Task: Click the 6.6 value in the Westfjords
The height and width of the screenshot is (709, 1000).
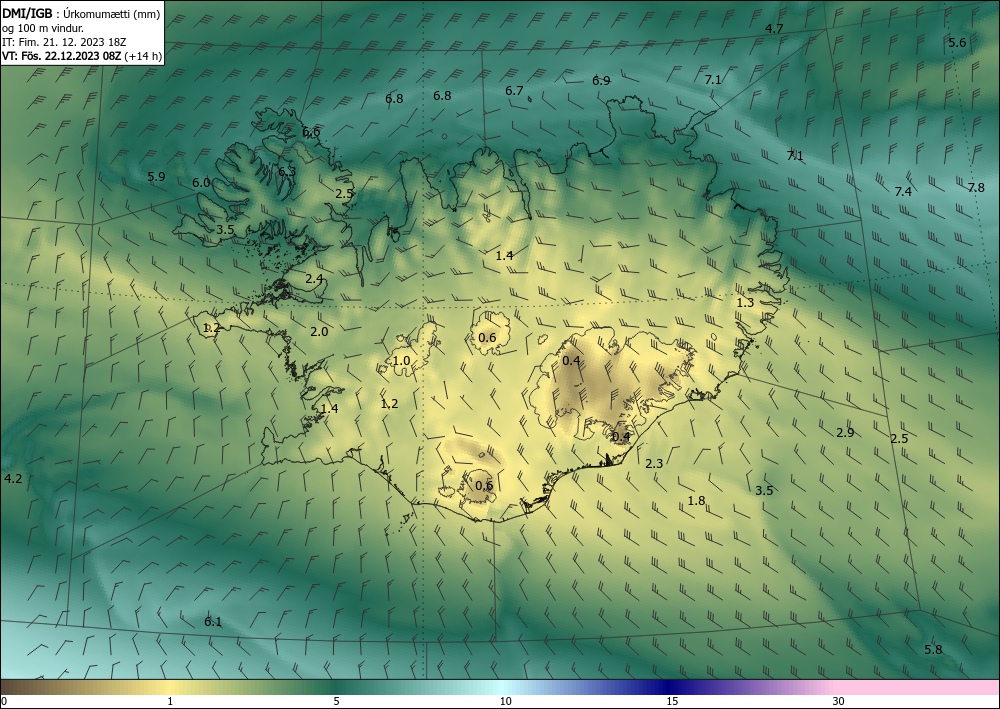Action: click(311, 132)
